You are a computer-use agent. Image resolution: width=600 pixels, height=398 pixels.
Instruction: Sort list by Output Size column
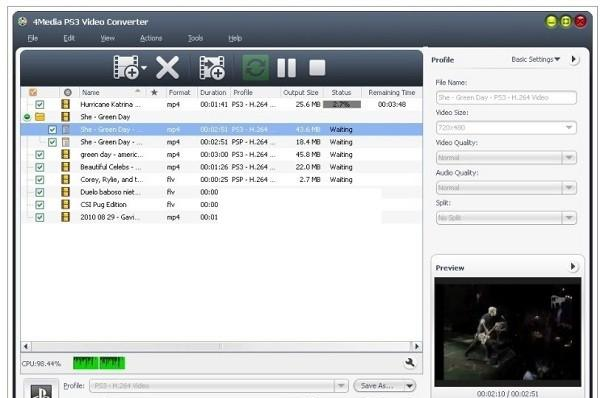tap(301, 92)
